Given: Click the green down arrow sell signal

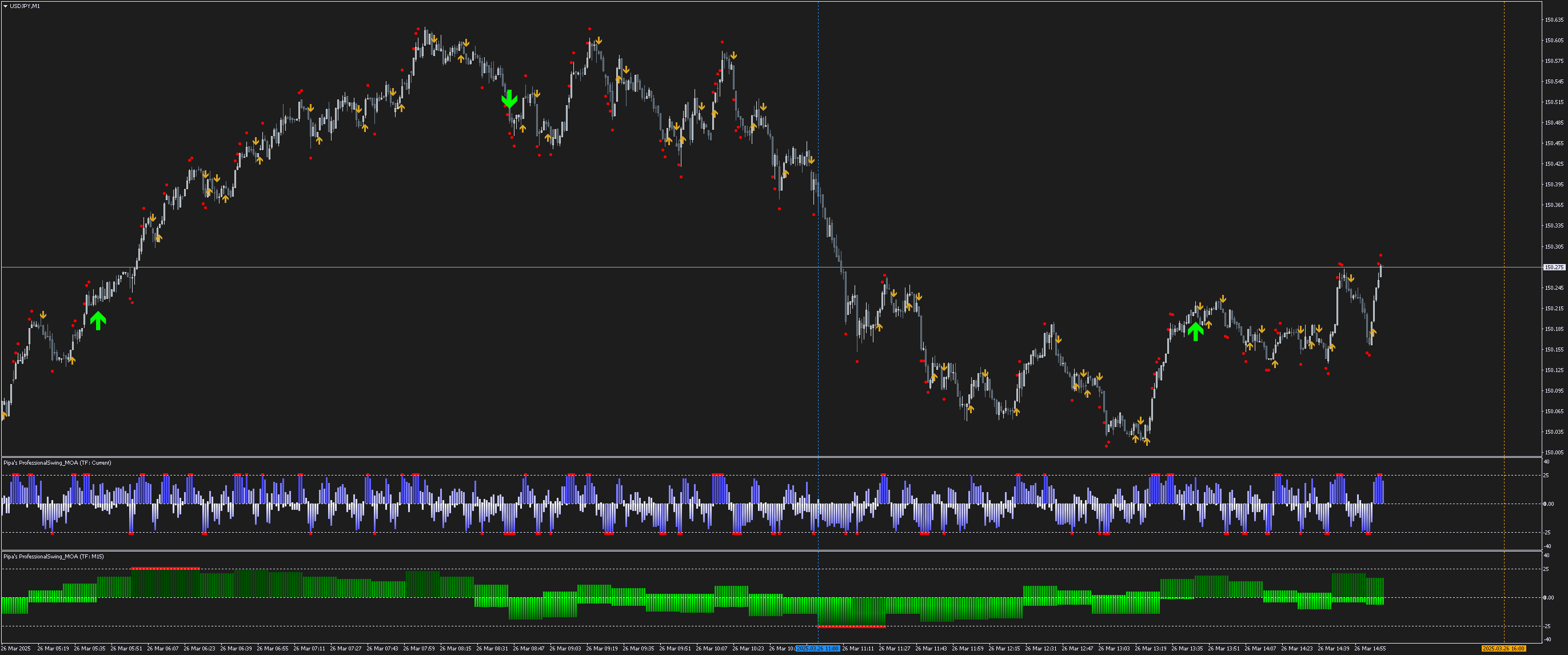Looking at the screenshot, I should coord(509,99).
